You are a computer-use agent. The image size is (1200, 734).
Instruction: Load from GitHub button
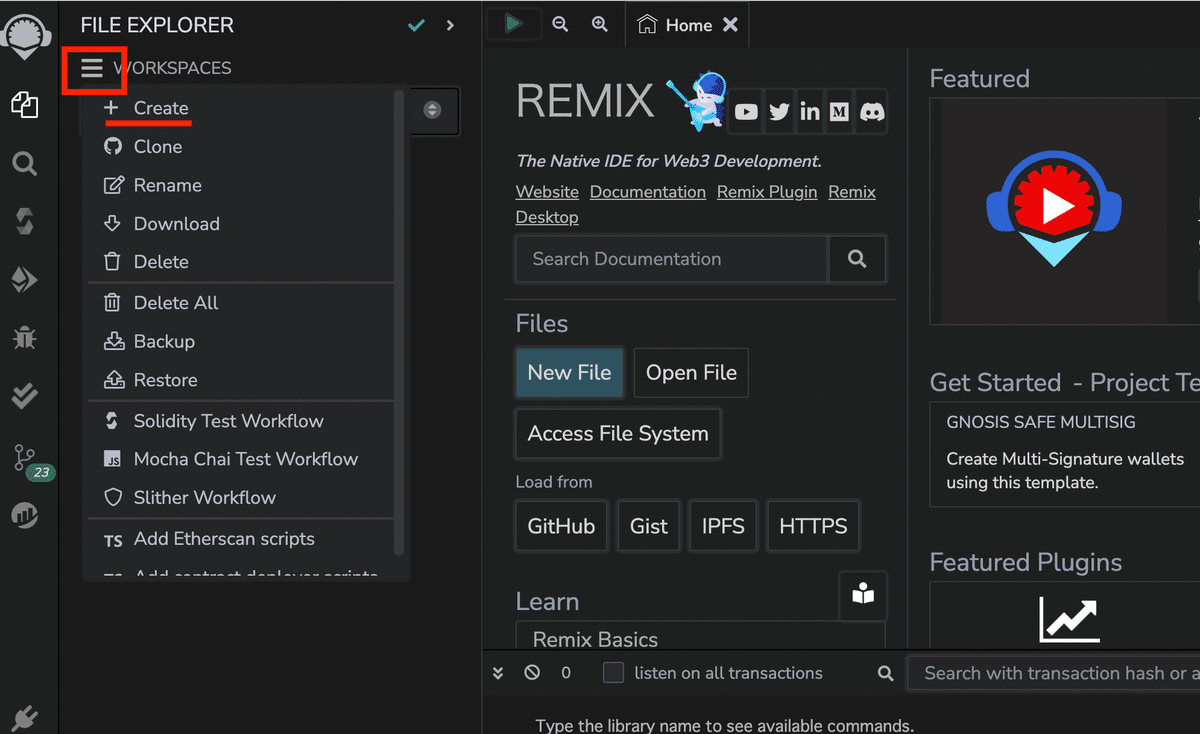pyautogui.click(x=561, y=527)
